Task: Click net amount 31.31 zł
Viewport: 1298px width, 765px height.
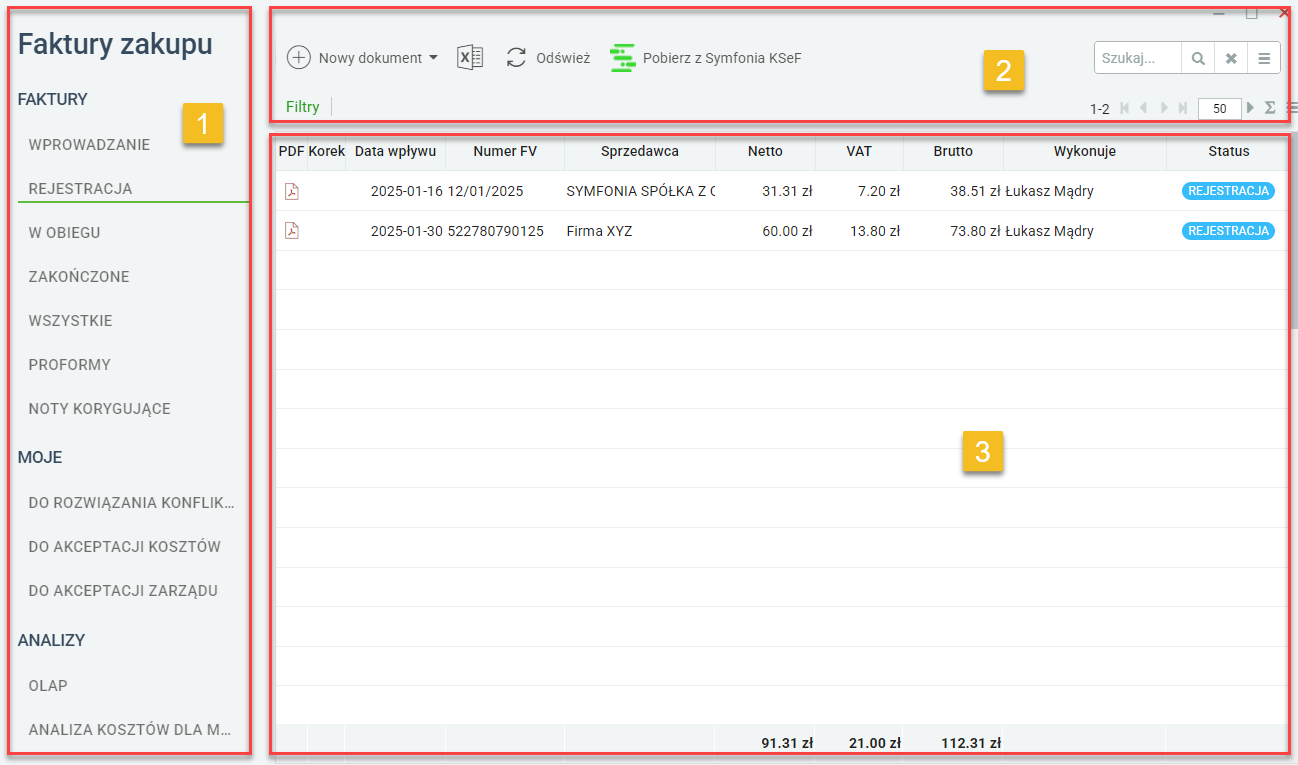Action: point(787,191)
